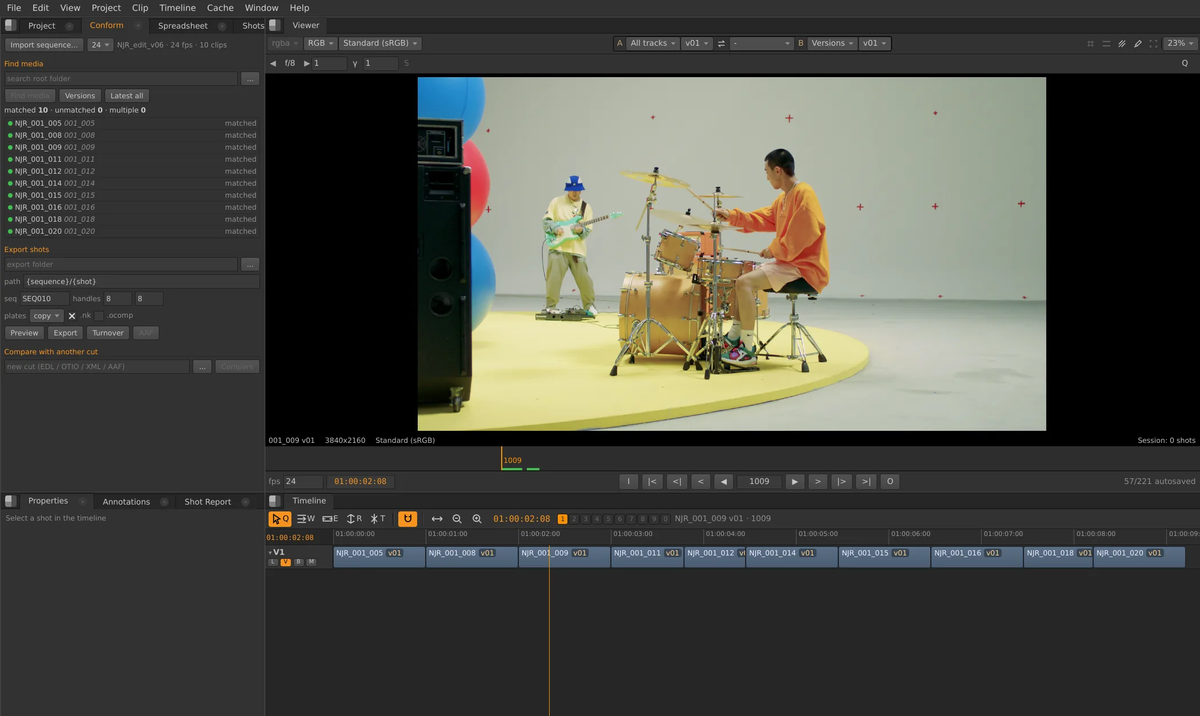Pick the roll tool labeled R
This screenshot has width=1200, height=716.
(x=354, y=519)
